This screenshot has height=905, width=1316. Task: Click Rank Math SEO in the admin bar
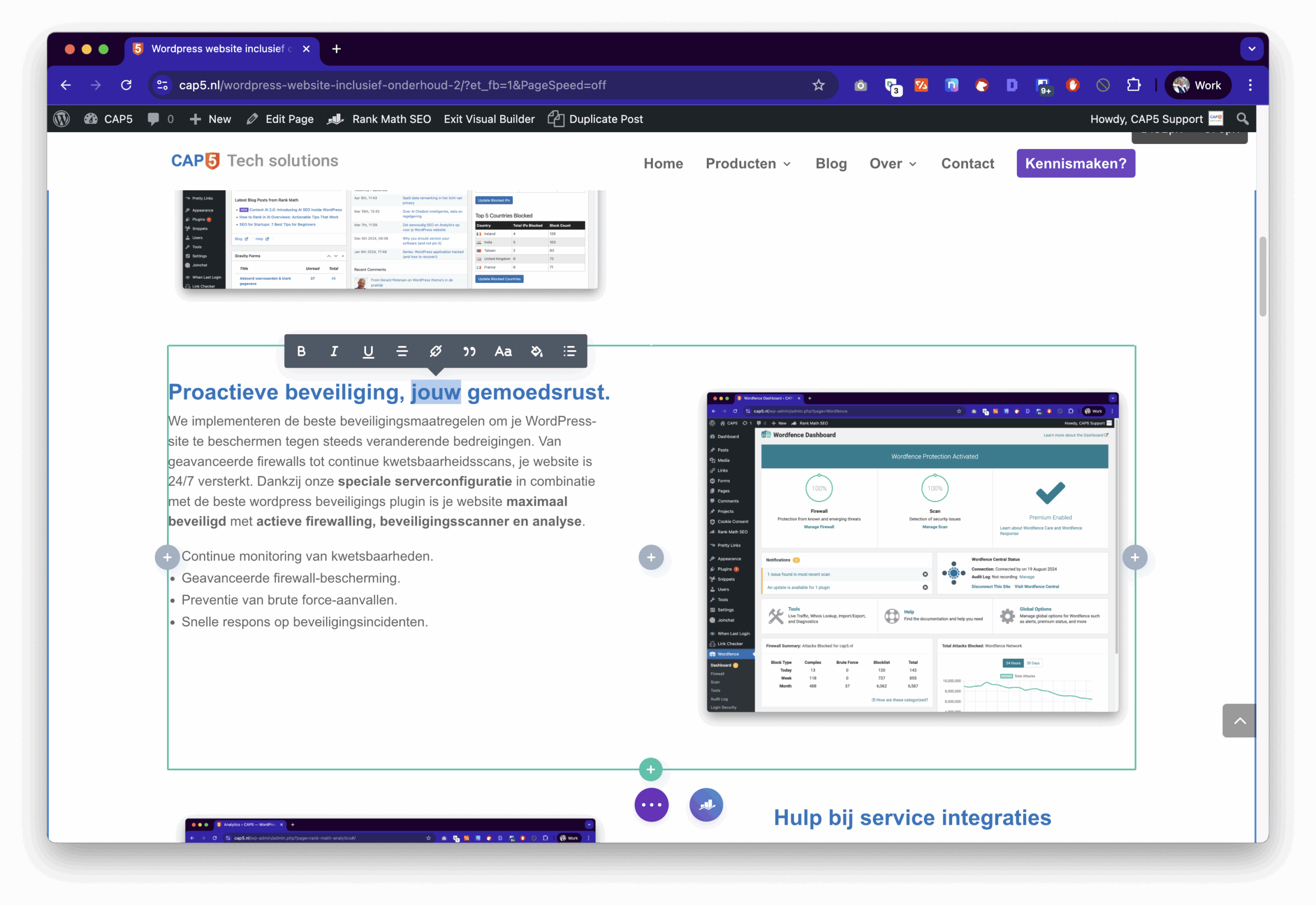point(379,118)
